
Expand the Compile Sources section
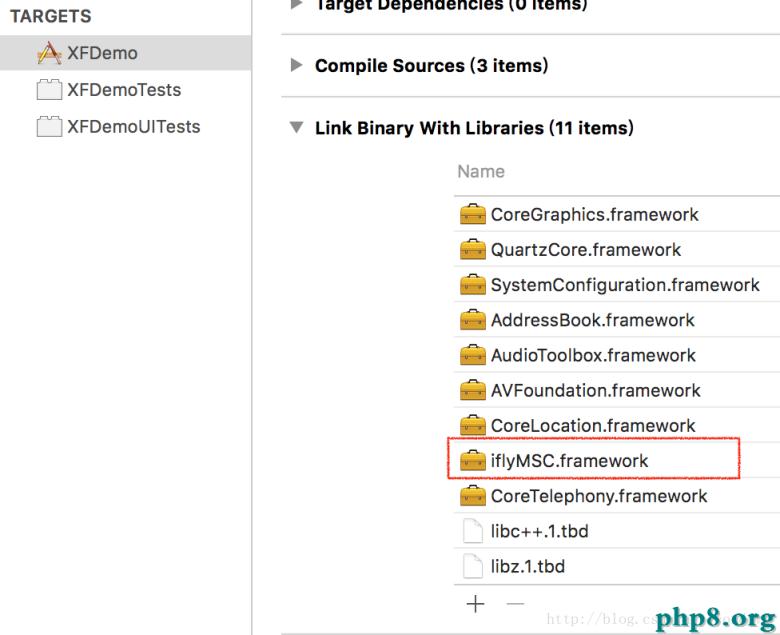[296, 66]
